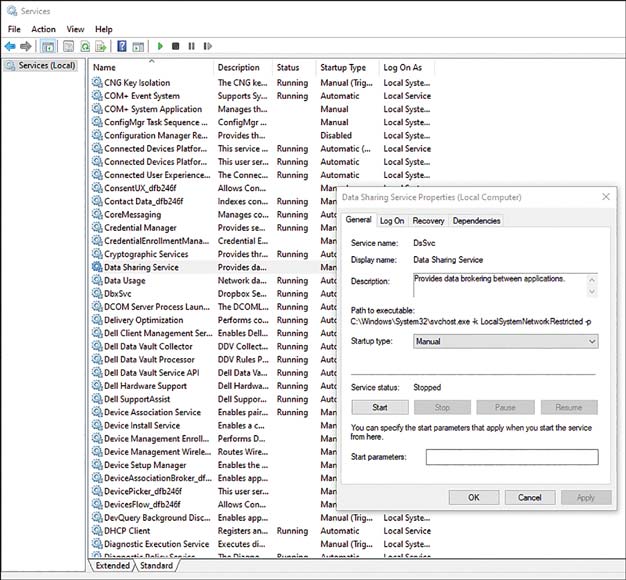626x580 pixels.
Task: Click the OK button
Action: (473, 497)
